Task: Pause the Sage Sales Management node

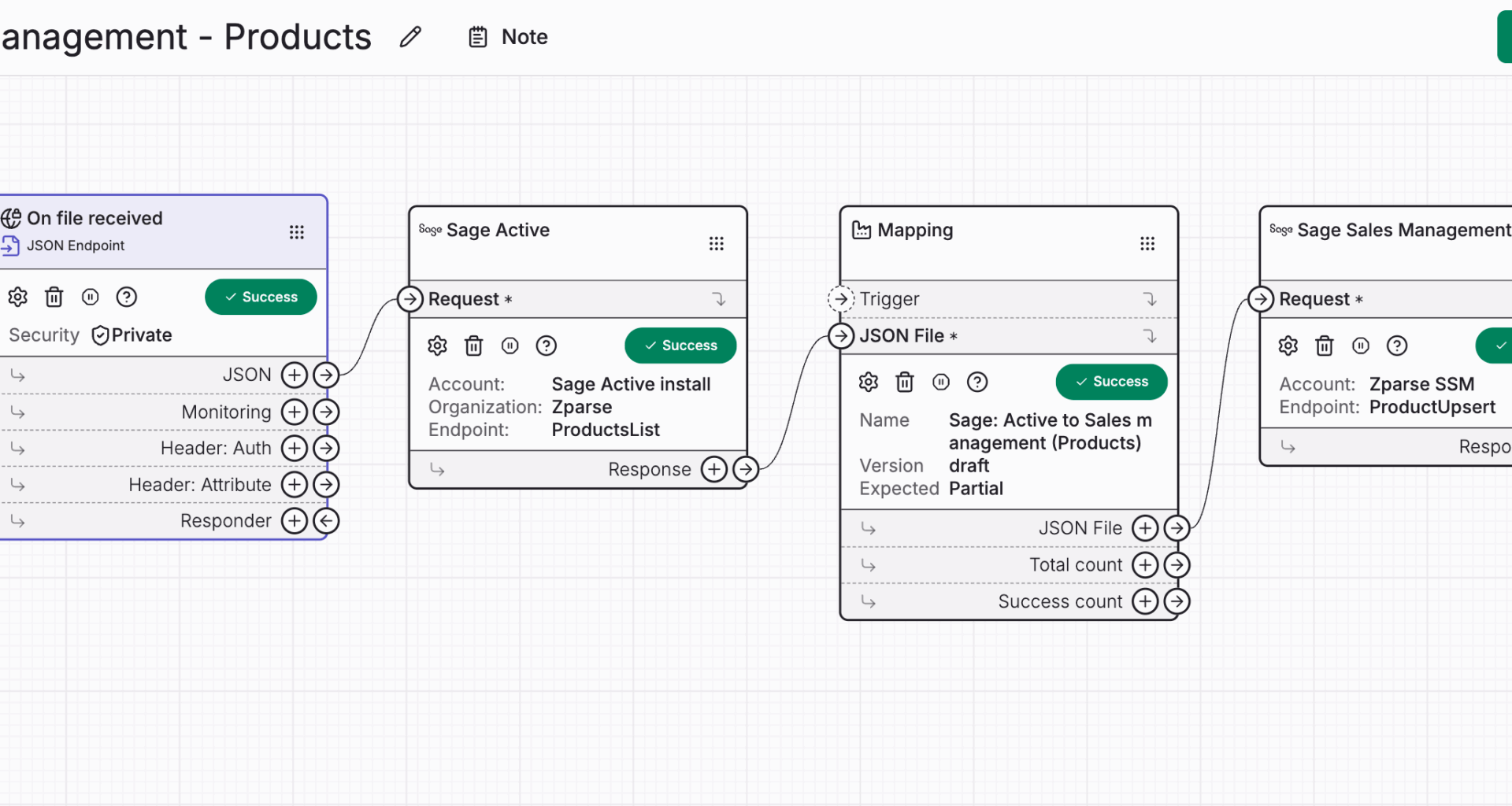Action: 1361,346
